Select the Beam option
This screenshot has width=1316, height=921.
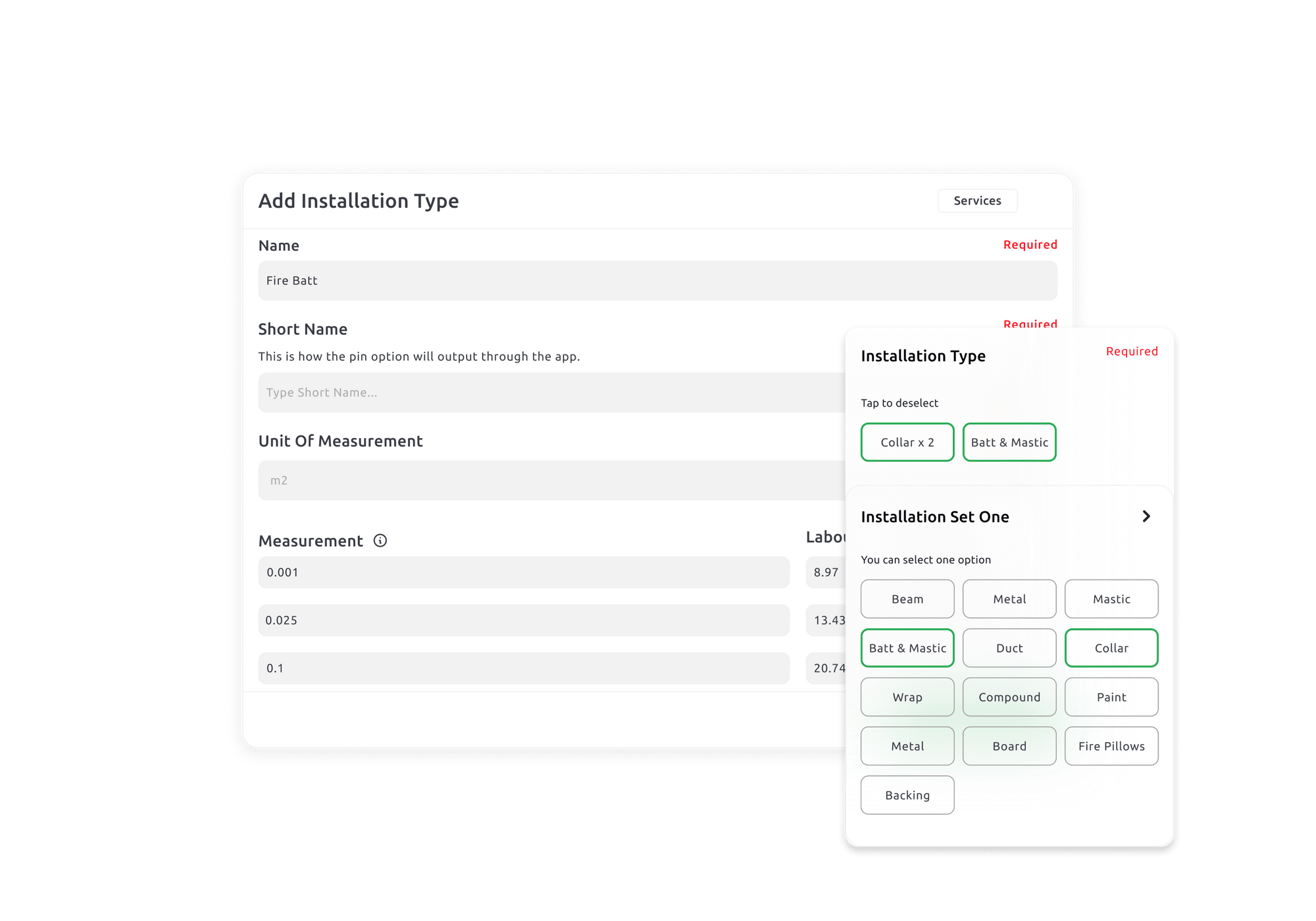(907, 599)
